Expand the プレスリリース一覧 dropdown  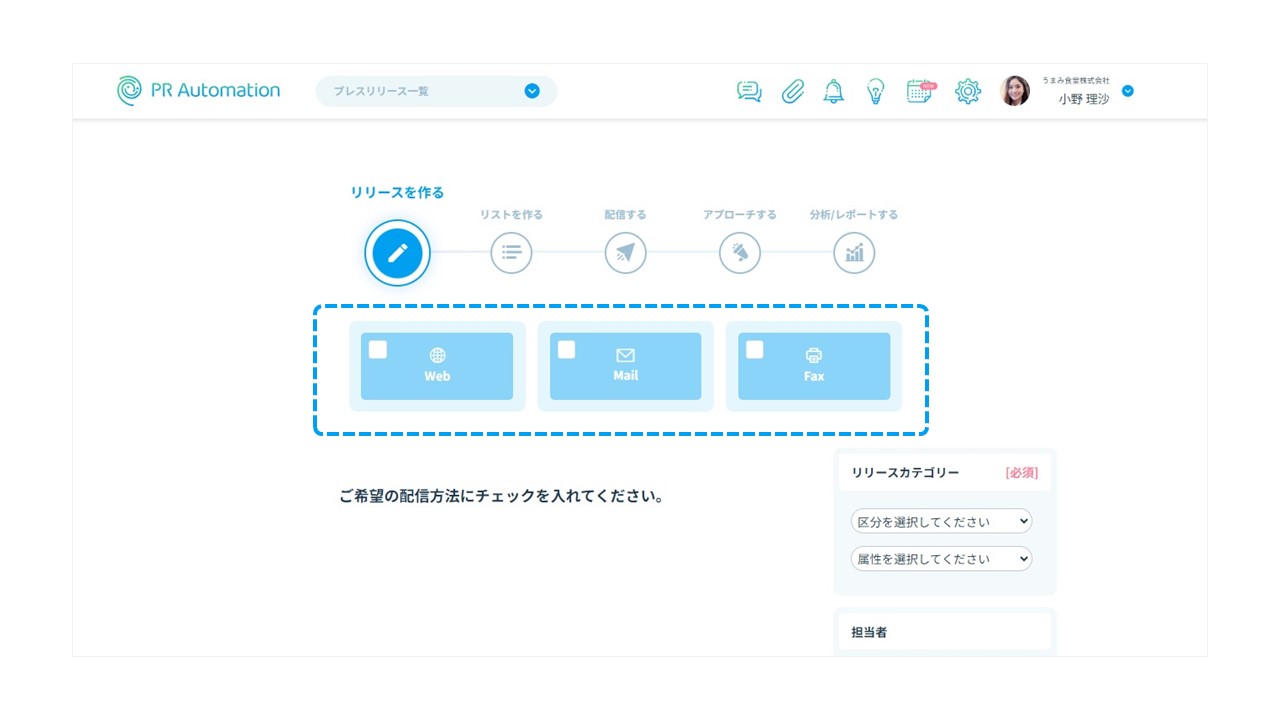point(532,91)
